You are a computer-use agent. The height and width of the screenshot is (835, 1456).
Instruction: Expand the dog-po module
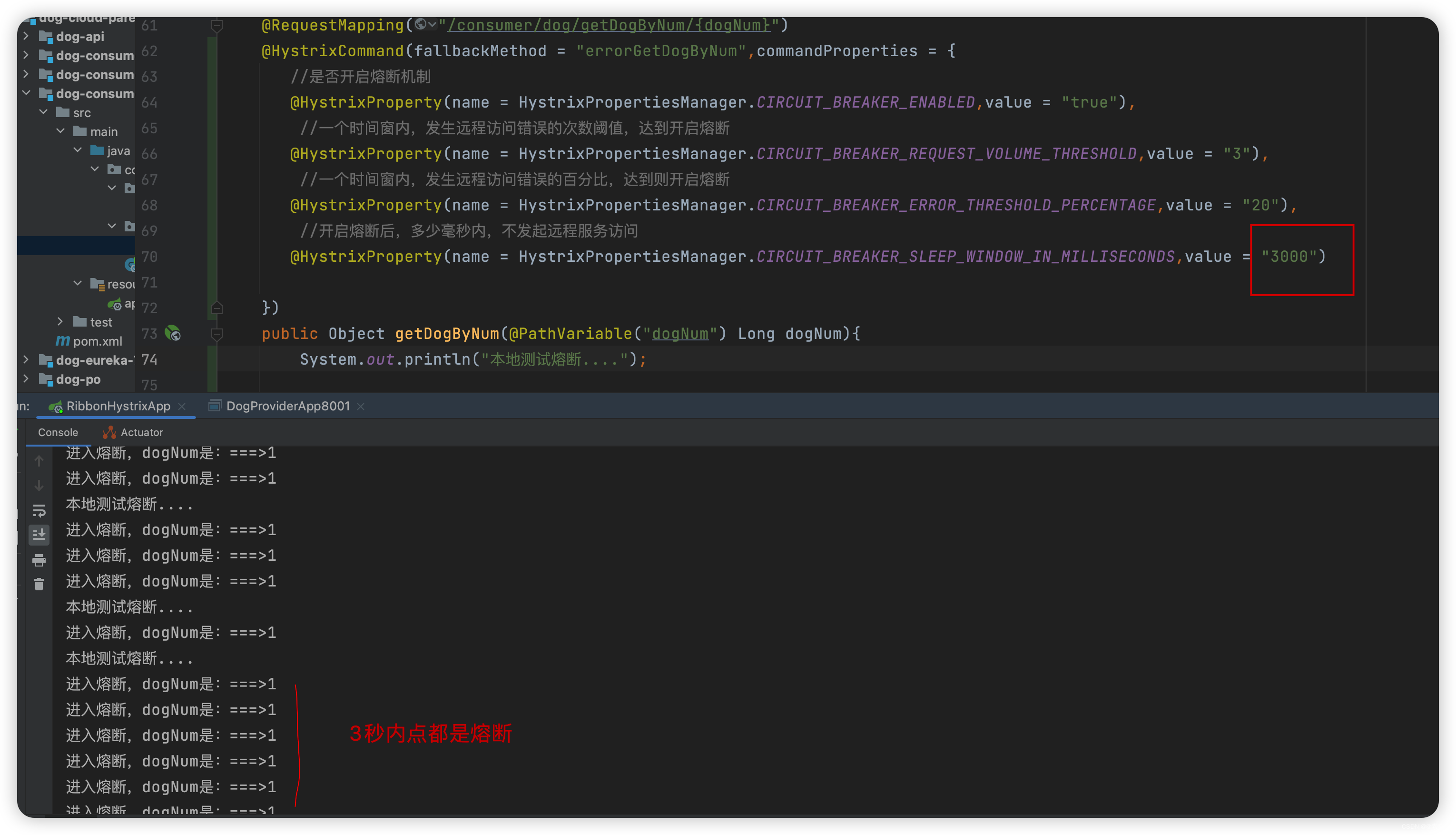click(26, 378)
